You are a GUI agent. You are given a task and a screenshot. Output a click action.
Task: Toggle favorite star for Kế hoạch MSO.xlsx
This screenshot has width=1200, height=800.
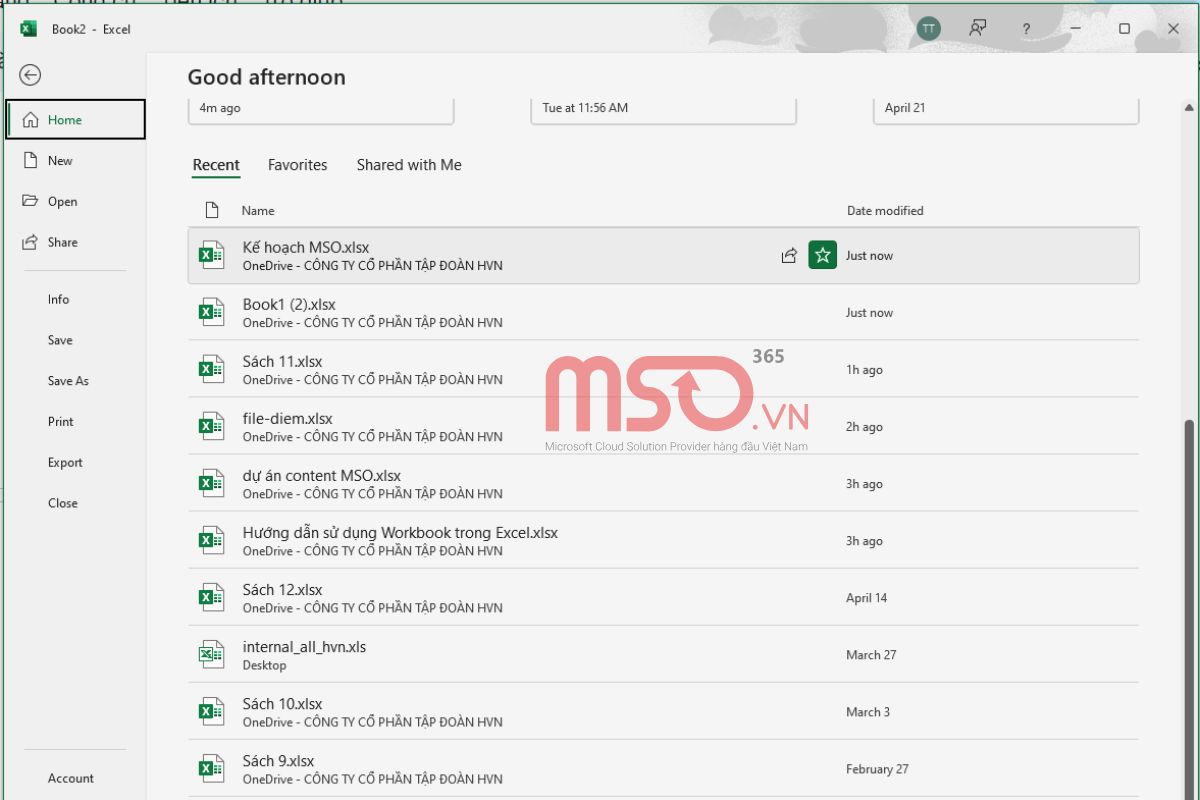click(822, 256)
